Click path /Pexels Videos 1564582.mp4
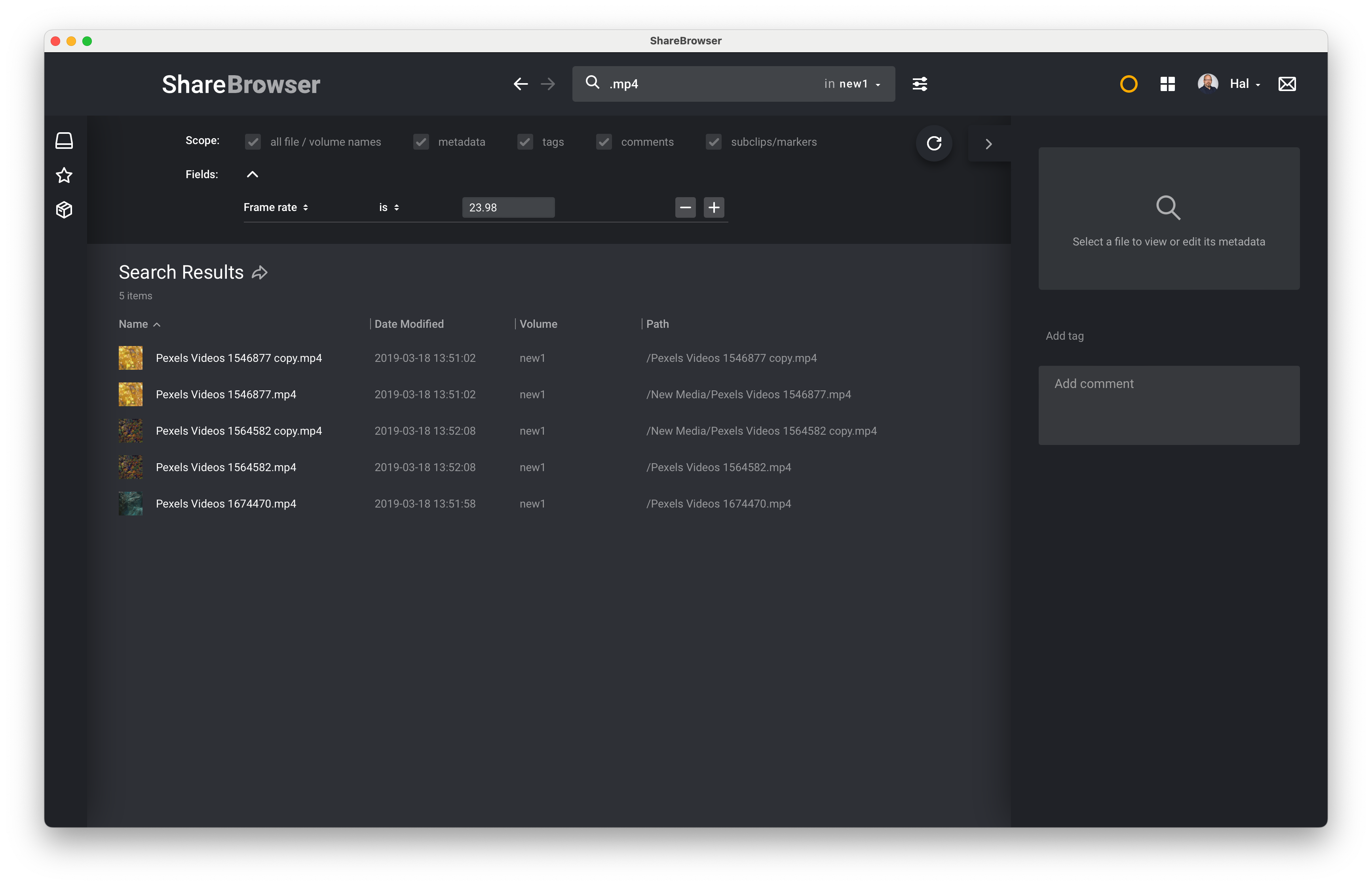Viewport: 1372px width, 886px height. [718, 467]
